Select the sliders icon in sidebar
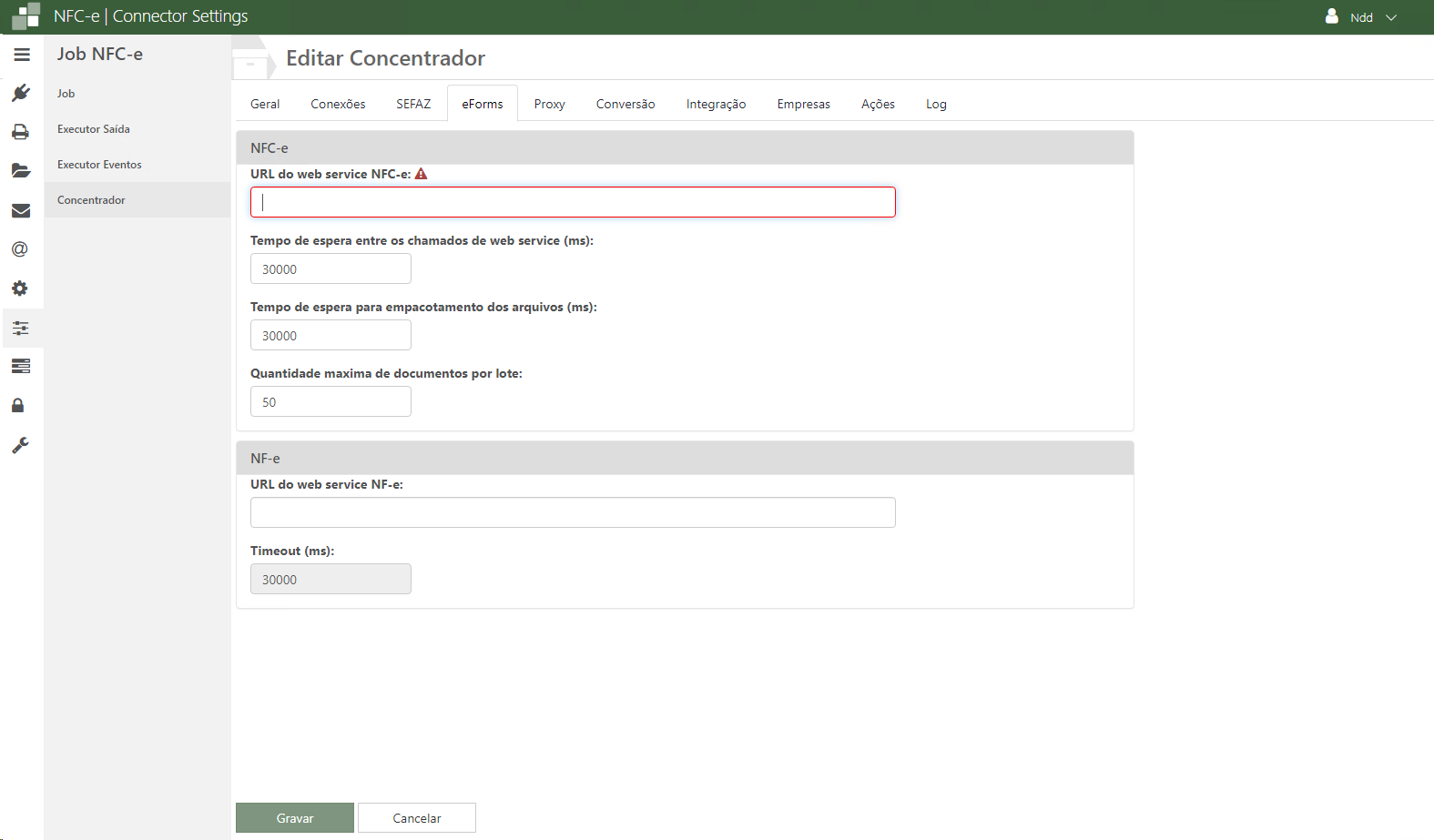The width and height of the screenshot is (1434, 840). coord(21,328)
